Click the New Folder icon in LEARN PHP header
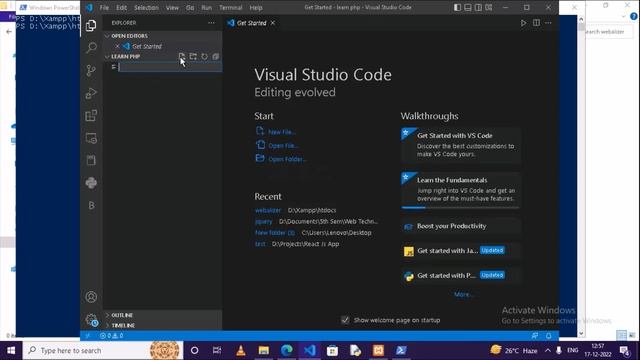 click(x=193, y=56)
